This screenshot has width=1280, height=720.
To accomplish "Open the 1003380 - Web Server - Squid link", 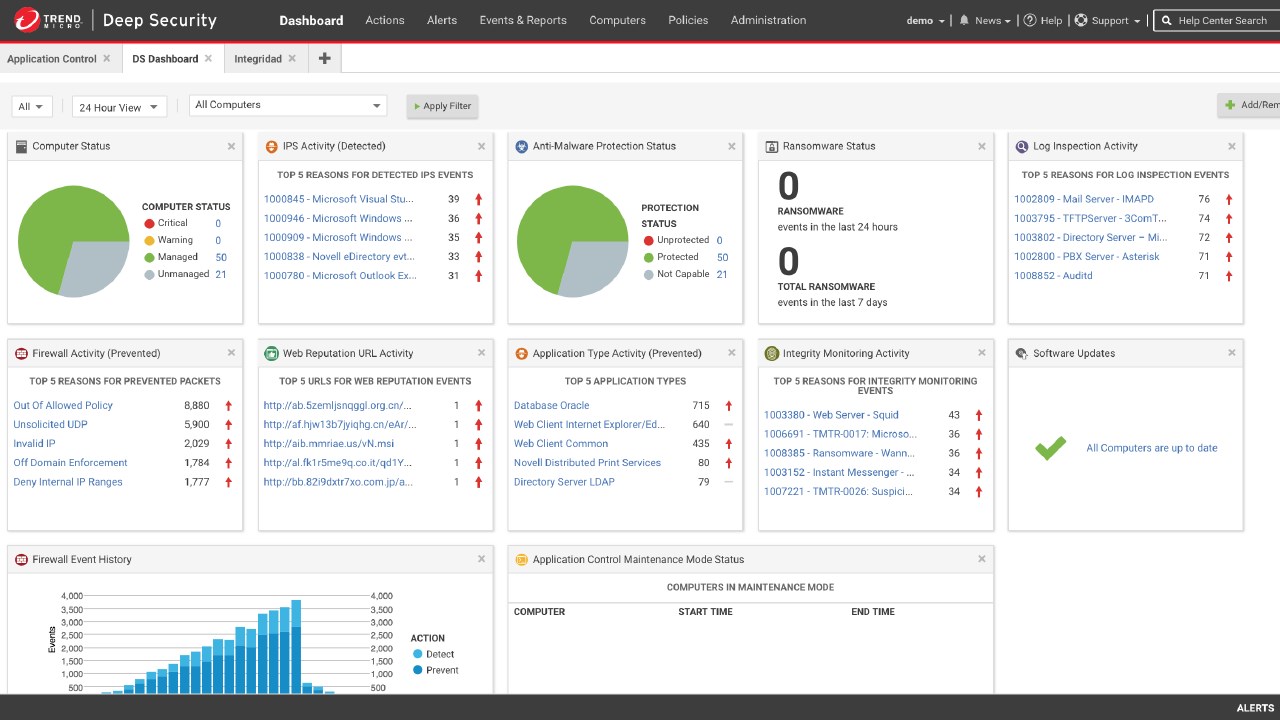I will point(831,415).
